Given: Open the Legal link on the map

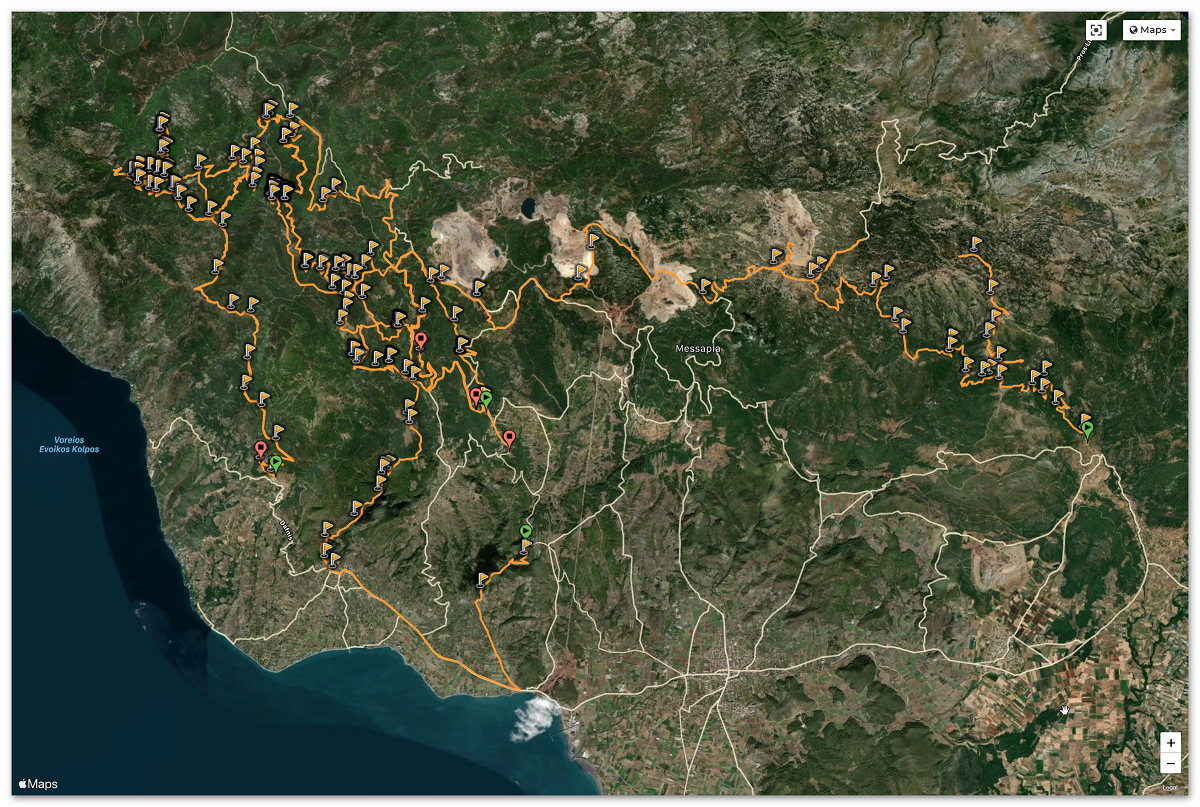Looking at the screenshot, I should click(1171, 787).
